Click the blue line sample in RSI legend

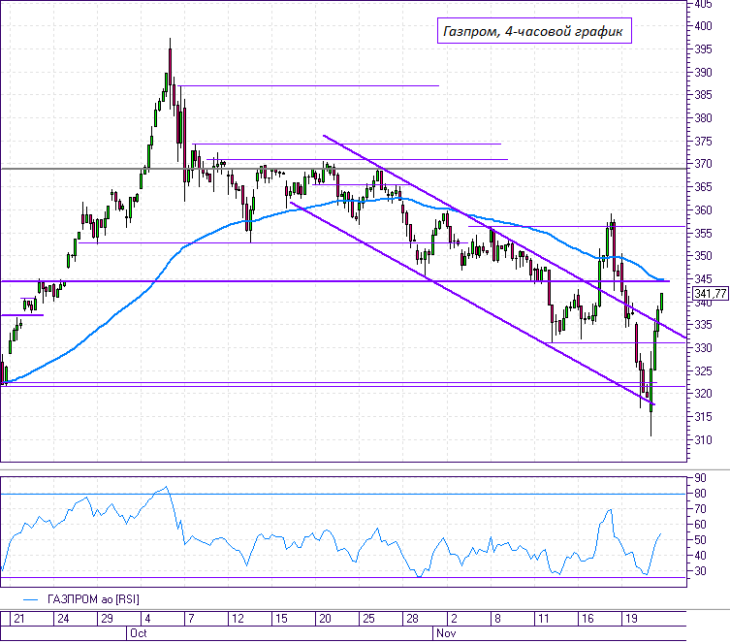pyautogui.click(x=31, y=600)
